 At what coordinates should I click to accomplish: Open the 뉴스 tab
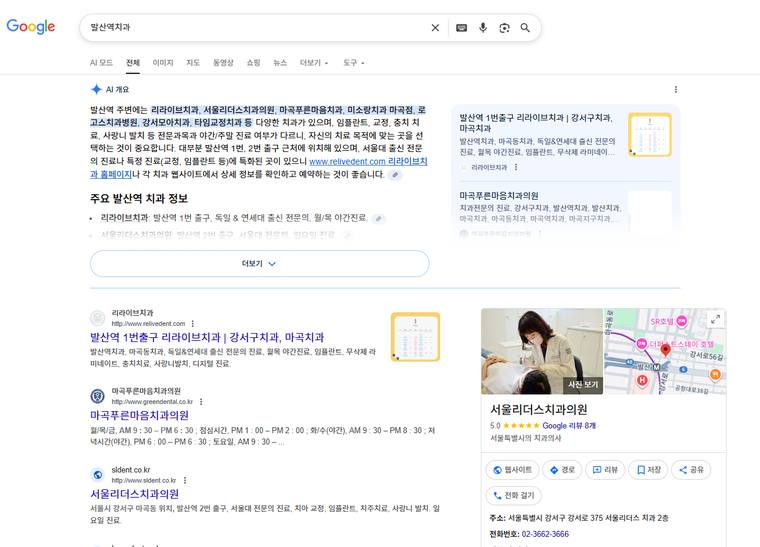(x=280, y=63)
